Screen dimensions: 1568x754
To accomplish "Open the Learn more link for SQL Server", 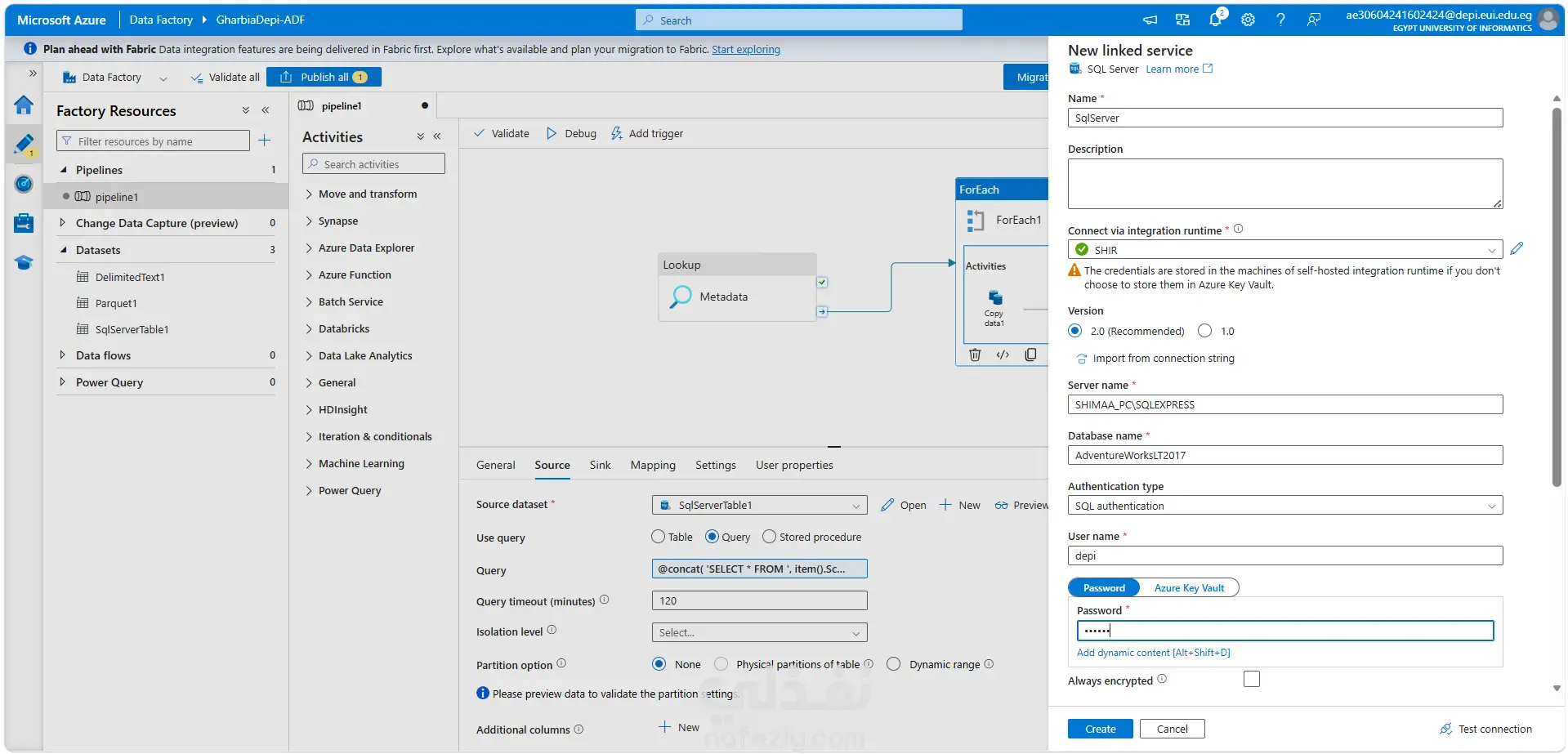I will pos(1179,69).
